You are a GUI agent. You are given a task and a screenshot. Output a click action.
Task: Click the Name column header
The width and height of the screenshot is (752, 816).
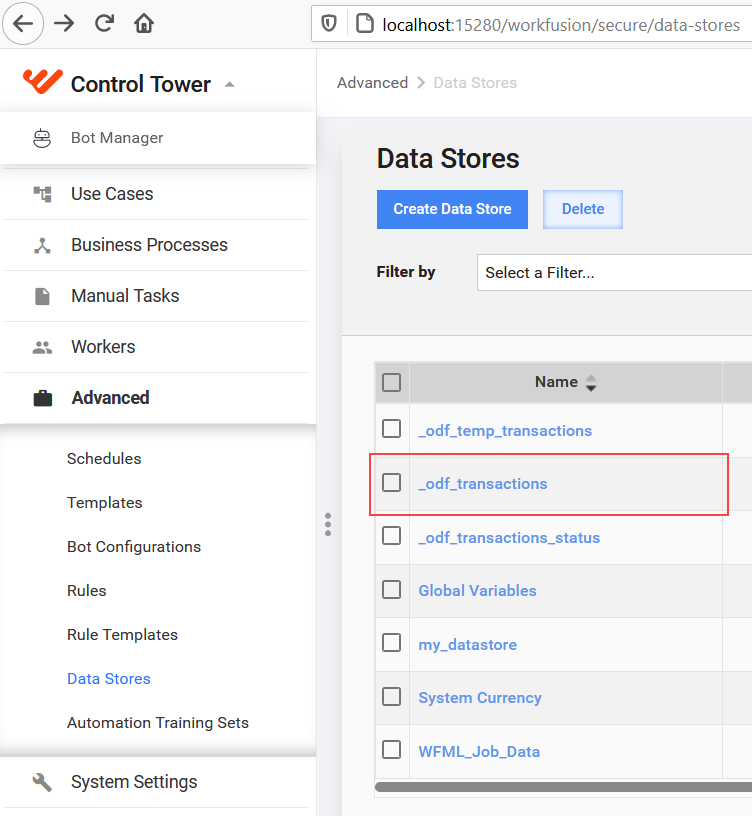(x=566, y=382)
